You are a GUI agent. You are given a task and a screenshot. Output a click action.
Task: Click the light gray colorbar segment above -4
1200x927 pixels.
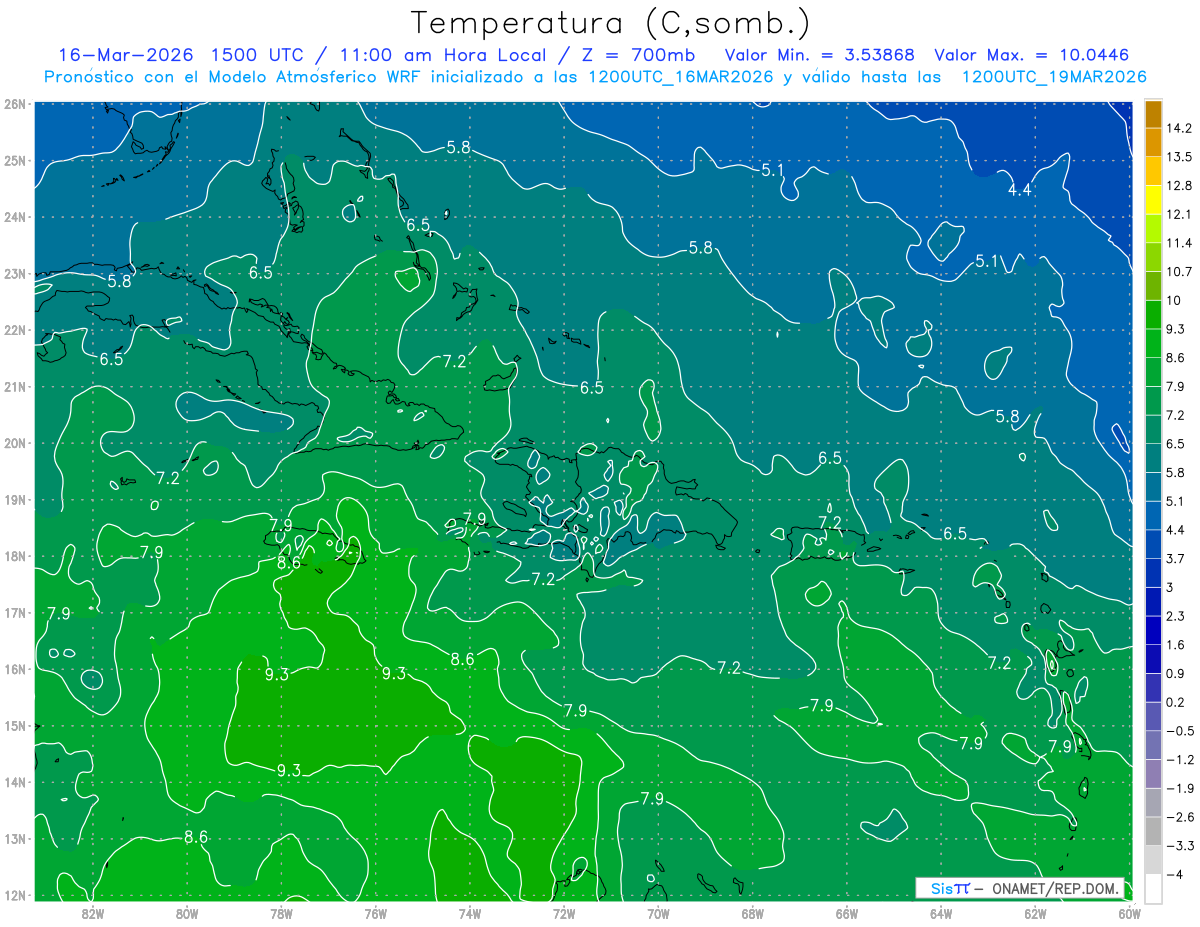(1154, 859)
